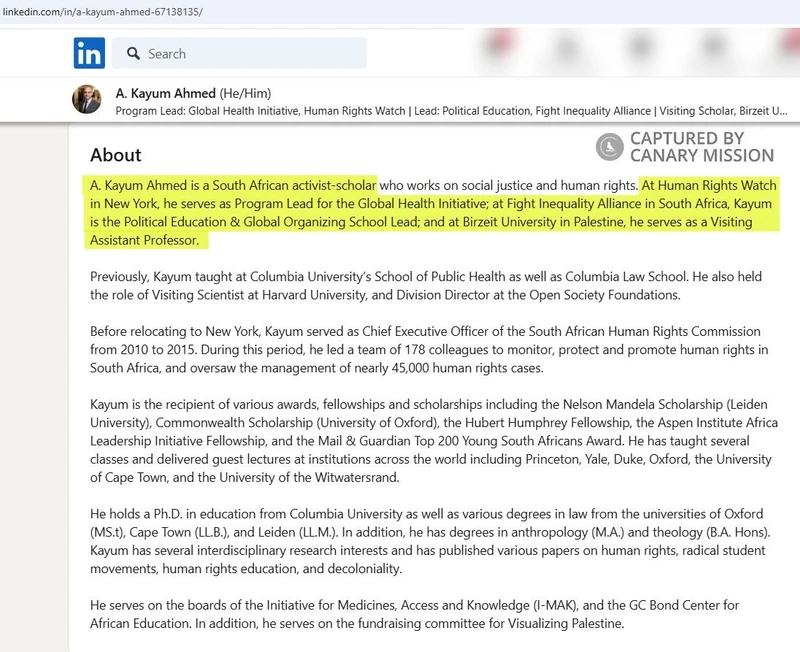Screen dimensions: 800x652
Task: Focus the LinkedIn Search field
Action: tap(239, 53)
